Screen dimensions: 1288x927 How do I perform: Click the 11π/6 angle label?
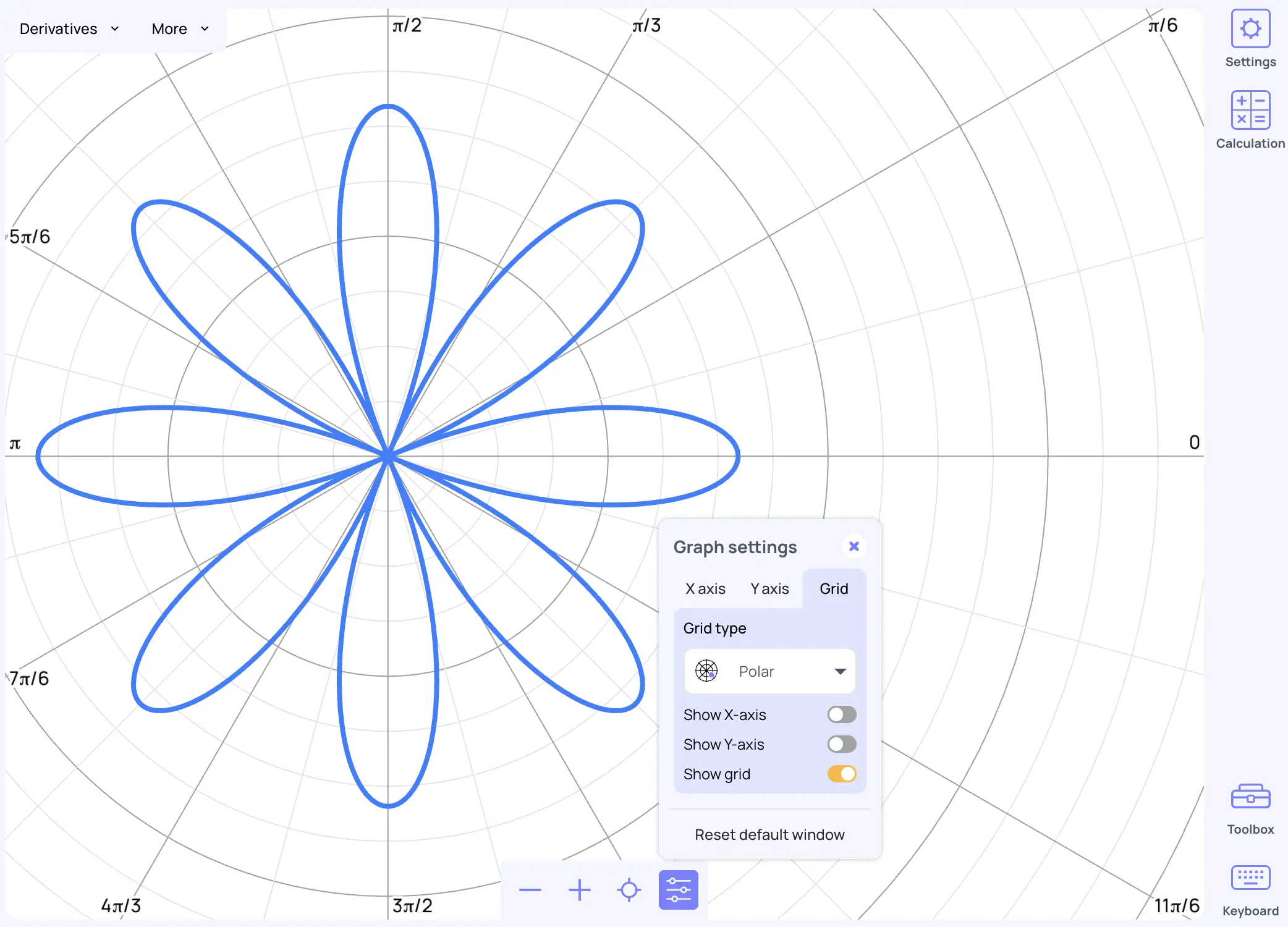(x=1177, y=906)
